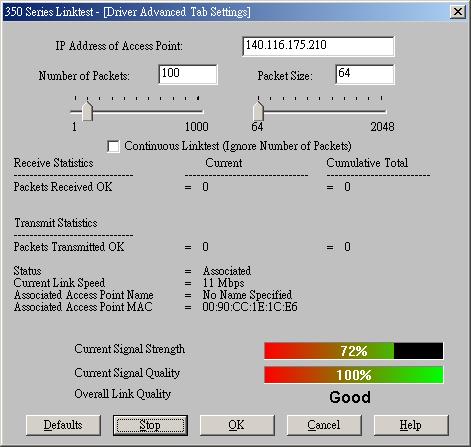Click the 'Associated Access Point Name' label
The height and width of the screenshot is (447, 471).
point(84,295)
